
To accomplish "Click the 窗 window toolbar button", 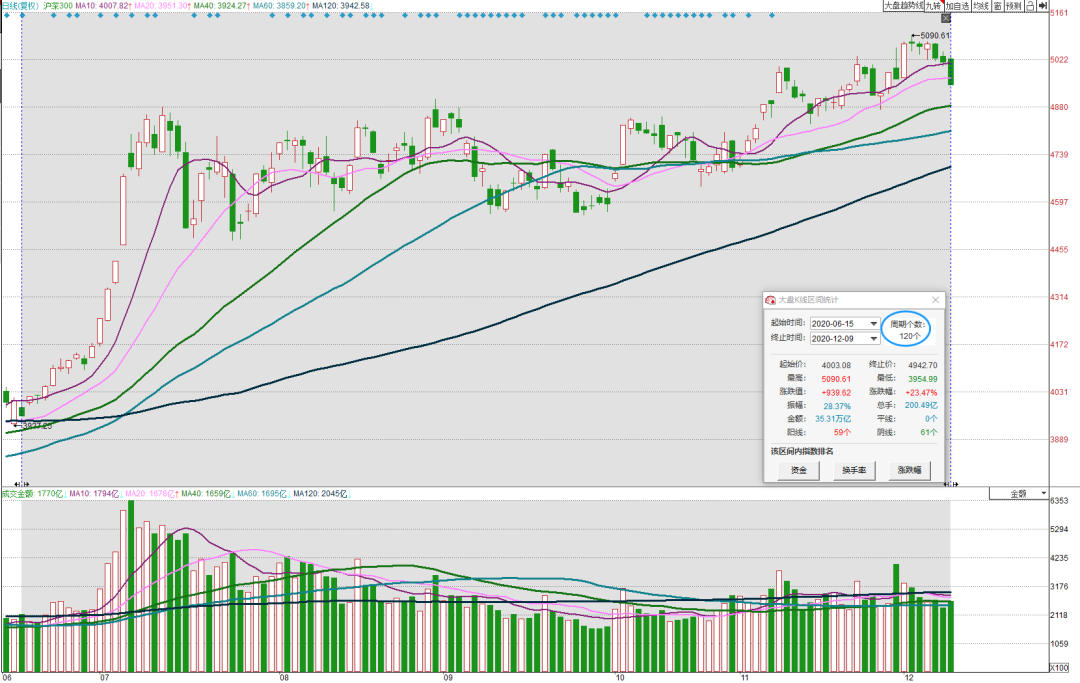I will click(997, 6).
